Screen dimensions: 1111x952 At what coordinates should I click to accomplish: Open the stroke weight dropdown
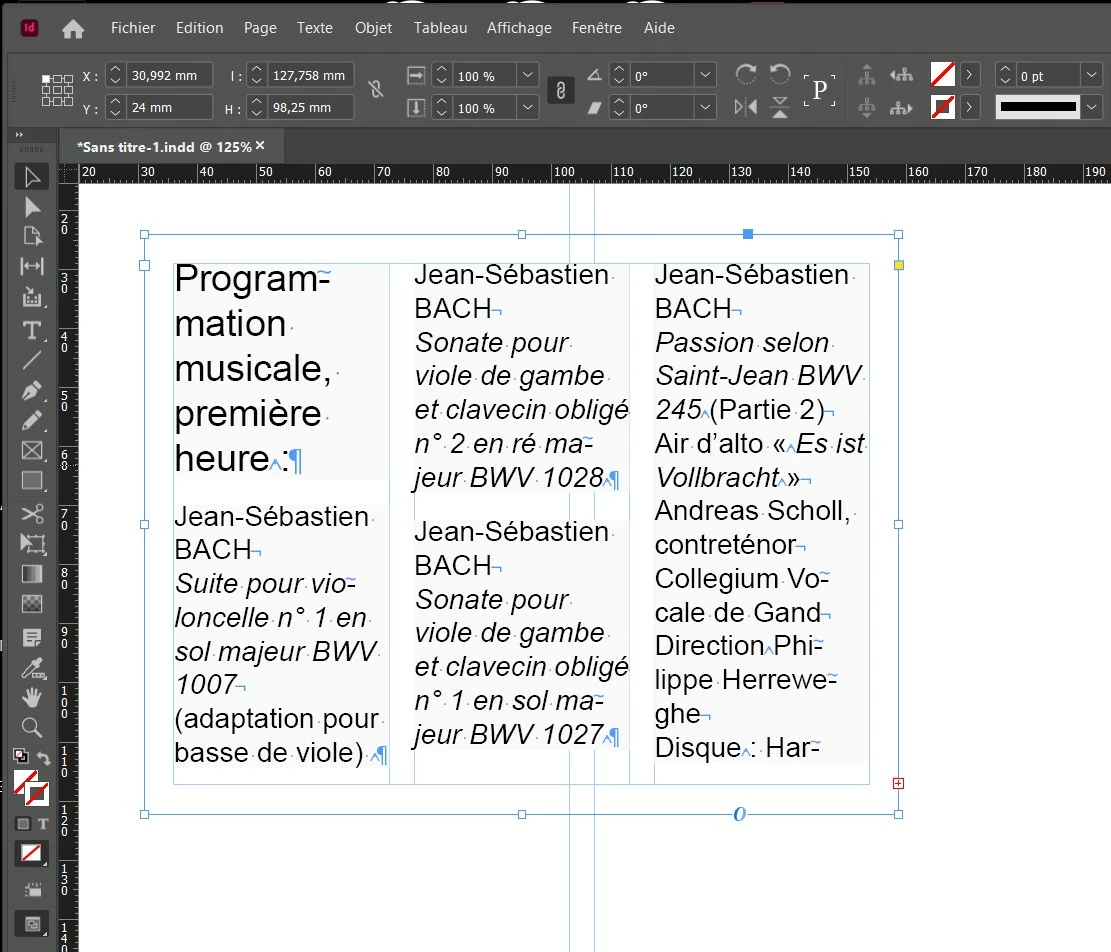click(1091, 75)
